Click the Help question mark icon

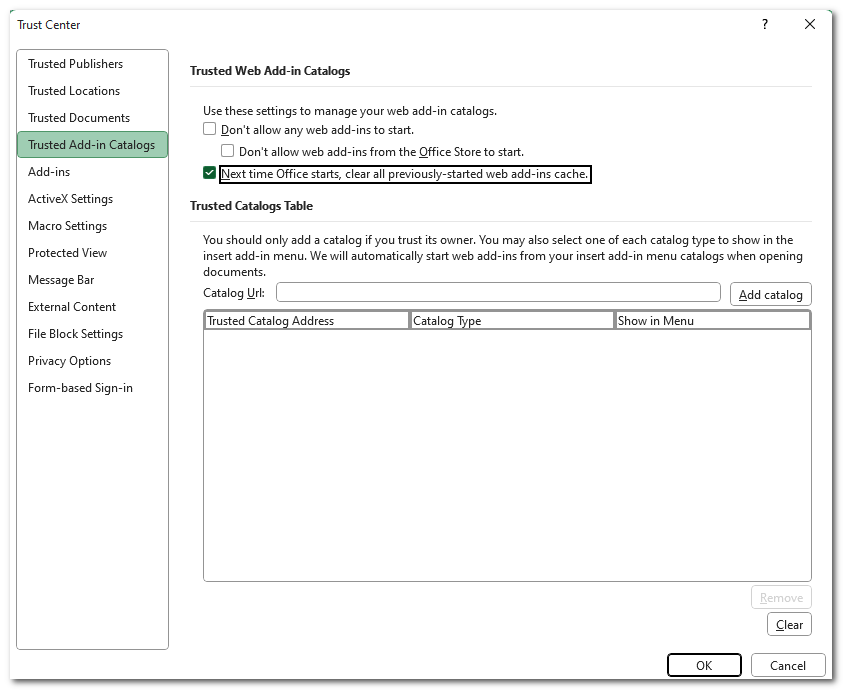[x=765, y=24]
